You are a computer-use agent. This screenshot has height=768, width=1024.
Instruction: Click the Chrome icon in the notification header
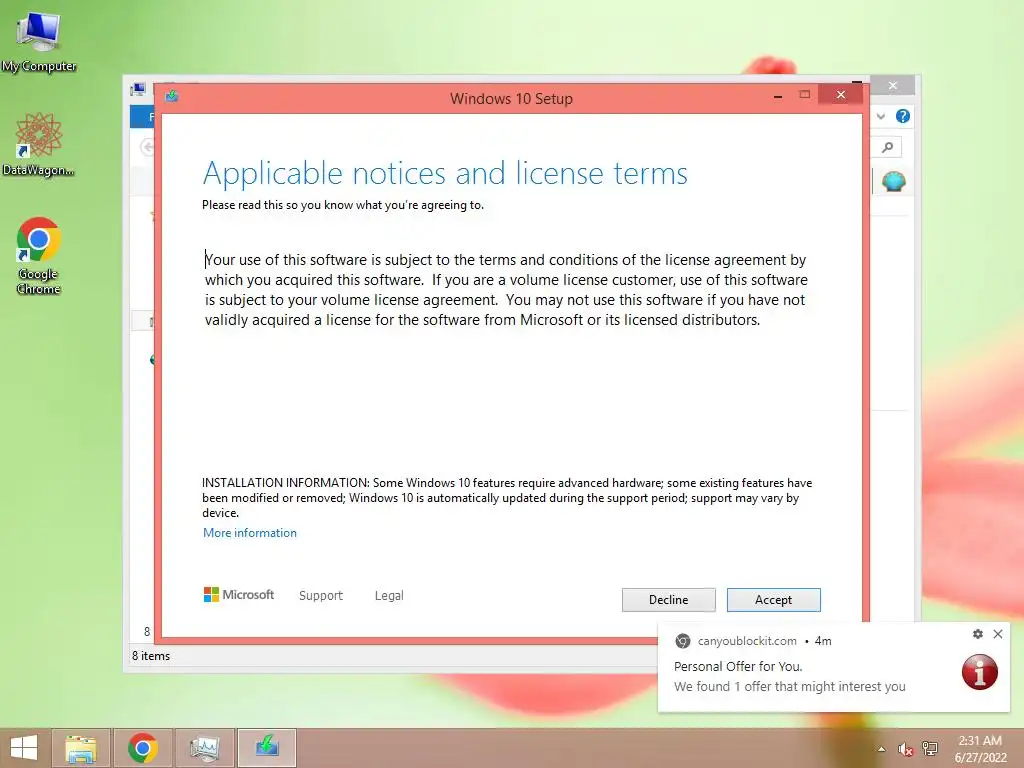pyautogui.click(x=682, y=641)
